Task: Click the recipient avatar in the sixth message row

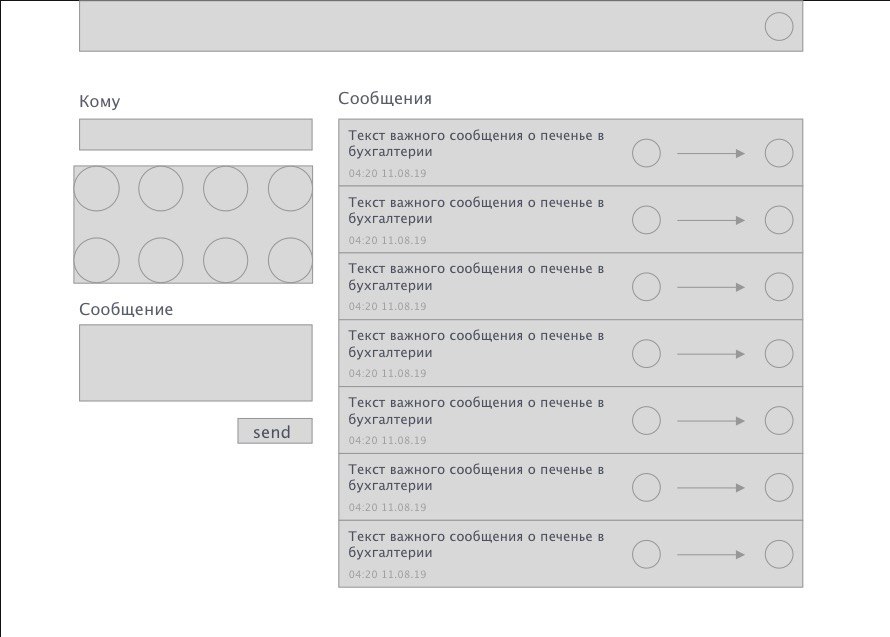Action: click(779, 488)
